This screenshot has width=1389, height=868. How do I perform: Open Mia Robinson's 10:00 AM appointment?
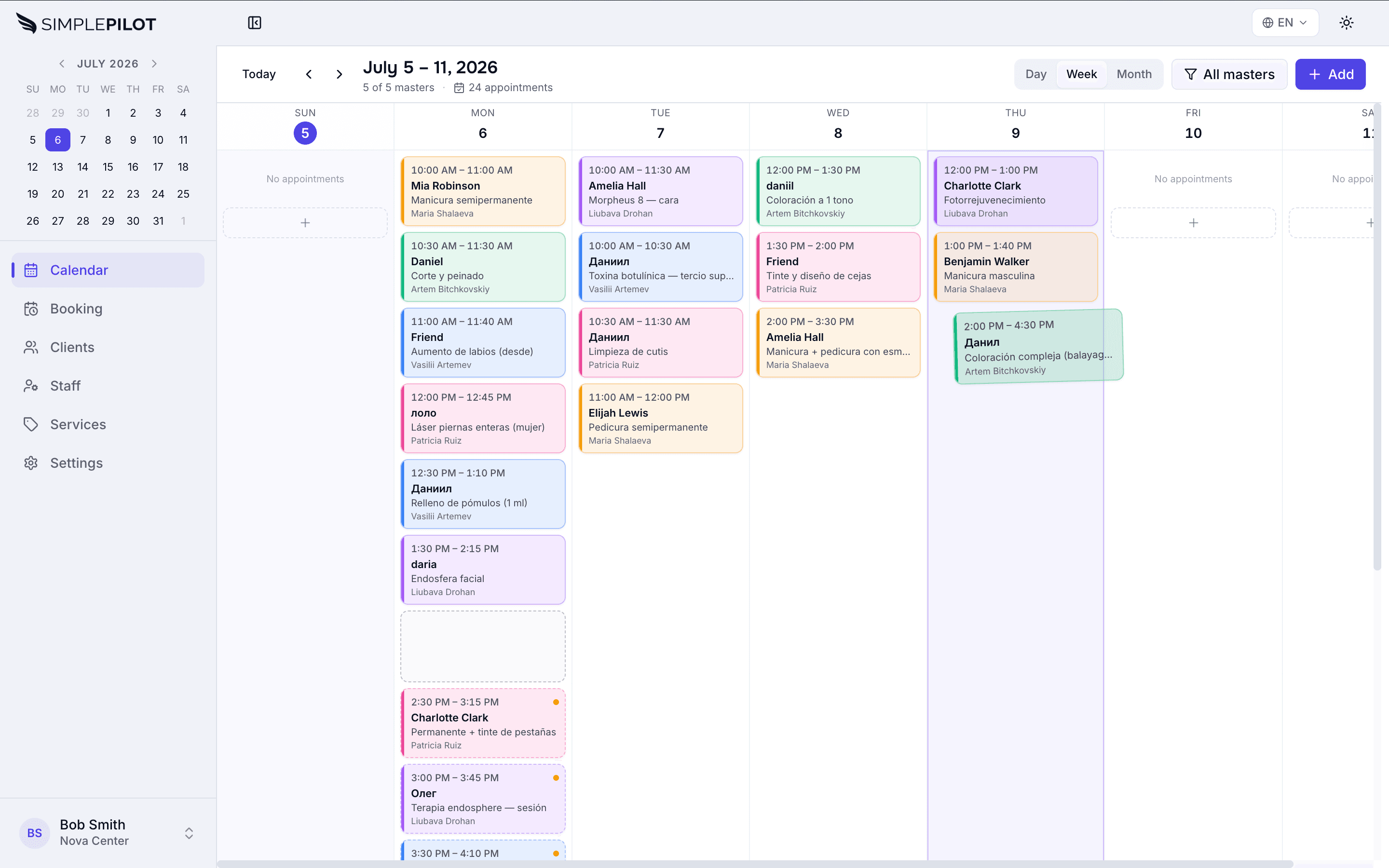pos(483,191)
